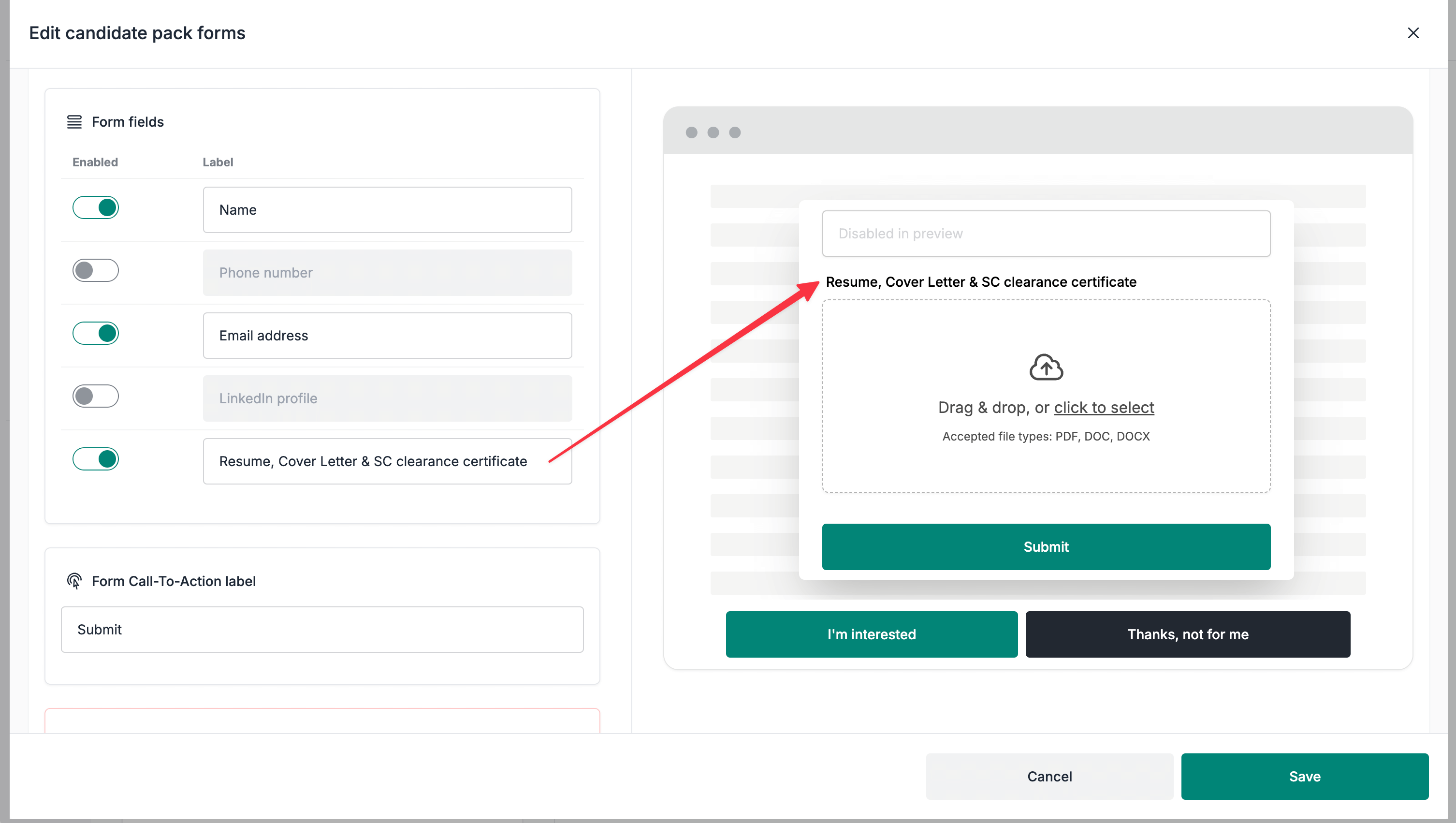
Task: Click the cursor icon next to Form Call-To-Action label
Action: [x=73, y=581]
